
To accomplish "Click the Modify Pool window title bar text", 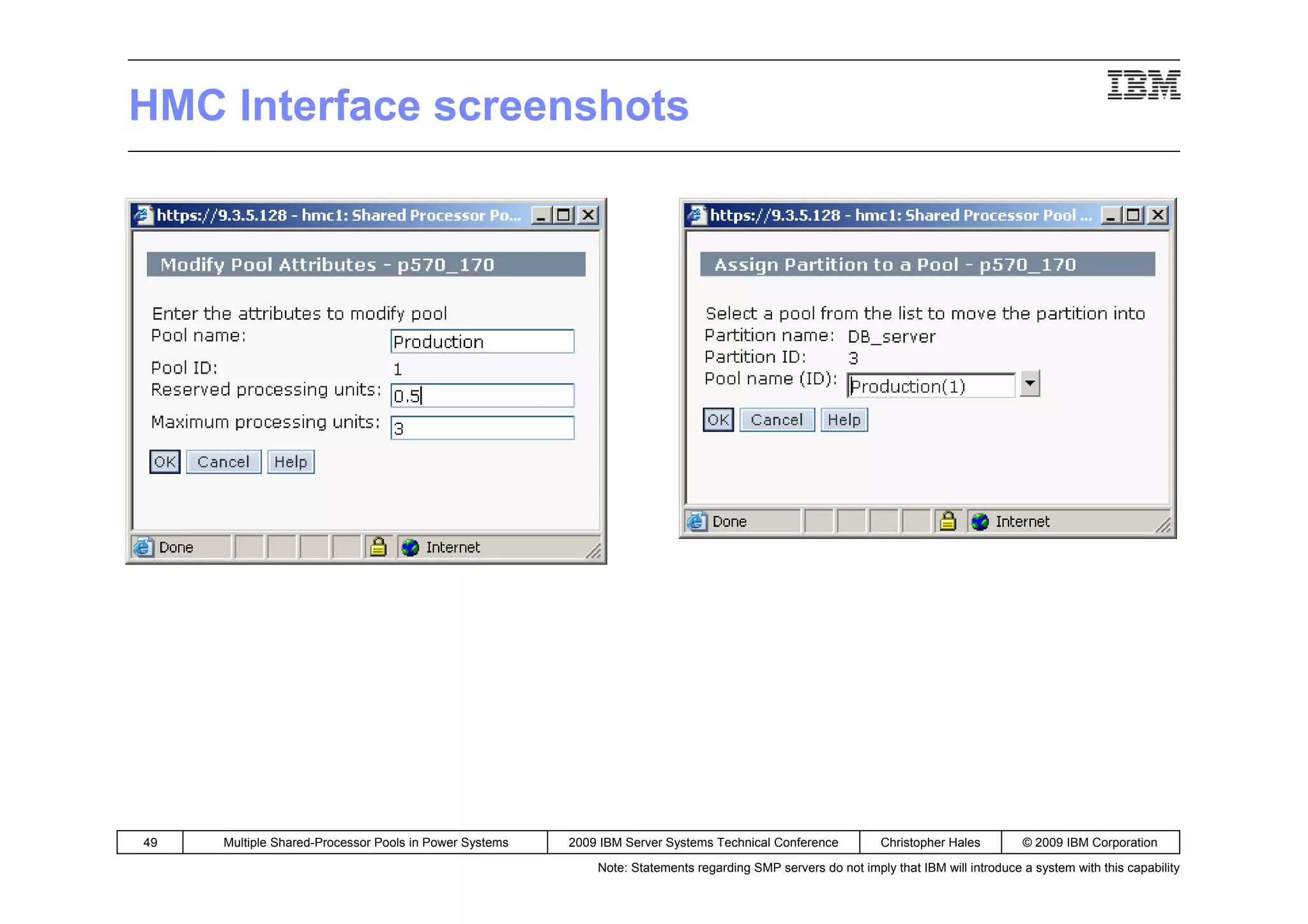I will pyautogui.click(x=338, y=215).
